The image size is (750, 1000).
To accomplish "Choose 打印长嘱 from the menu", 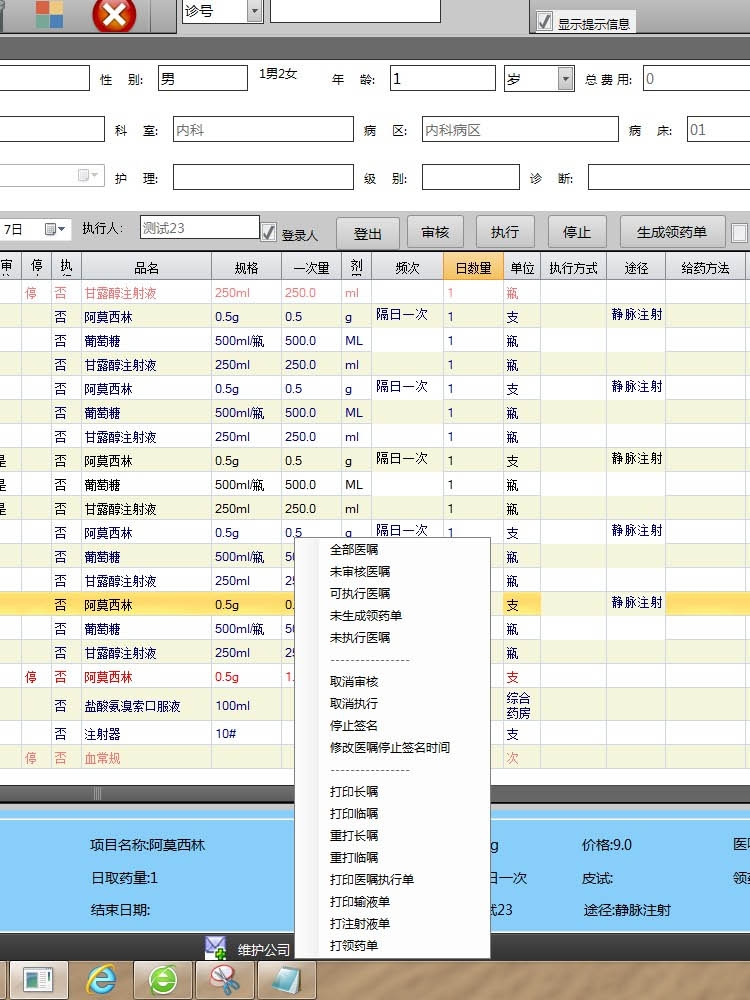I will (354, 791).
